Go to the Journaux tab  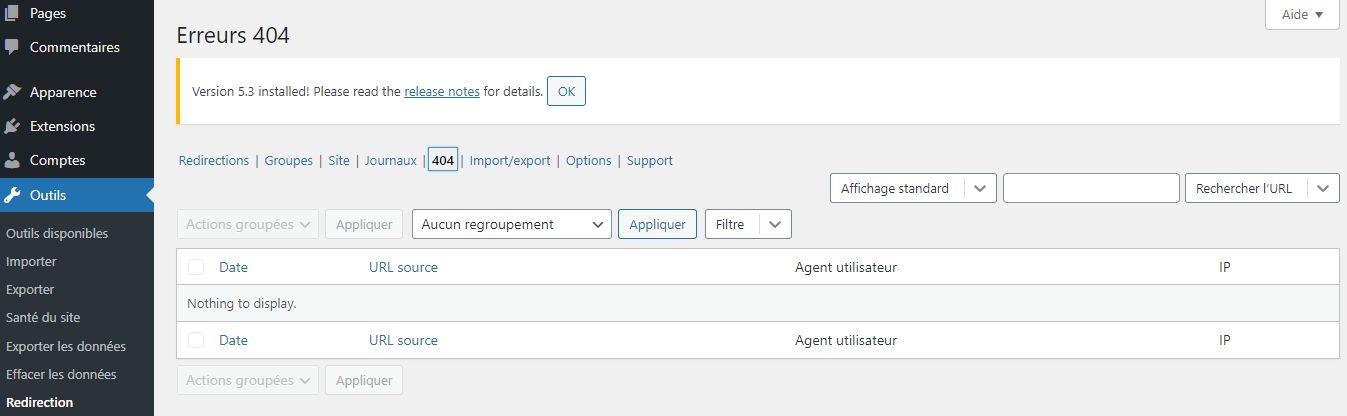pos(390,160)
